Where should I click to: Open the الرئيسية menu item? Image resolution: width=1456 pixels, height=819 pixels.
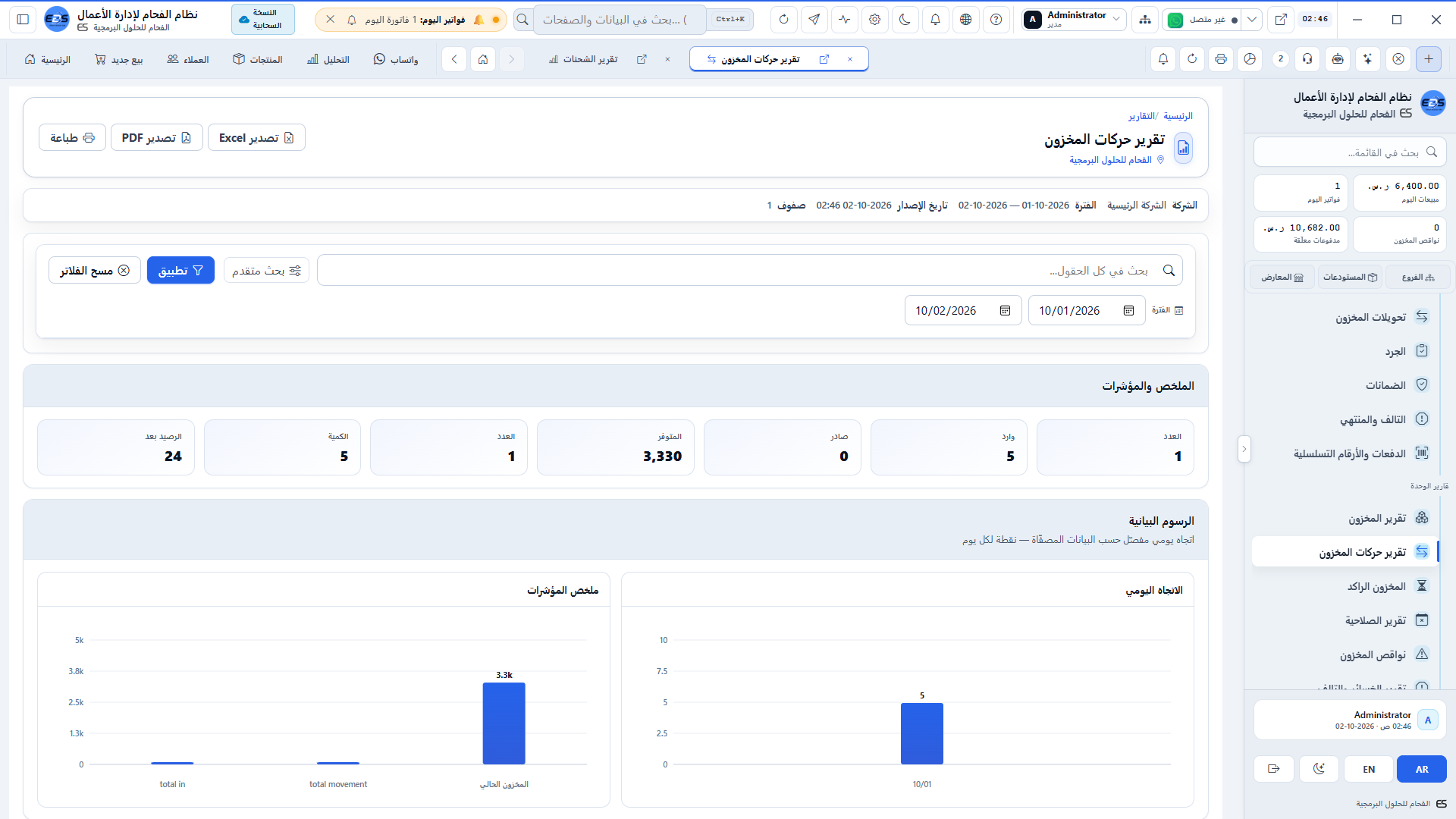(x=48, y=59)
